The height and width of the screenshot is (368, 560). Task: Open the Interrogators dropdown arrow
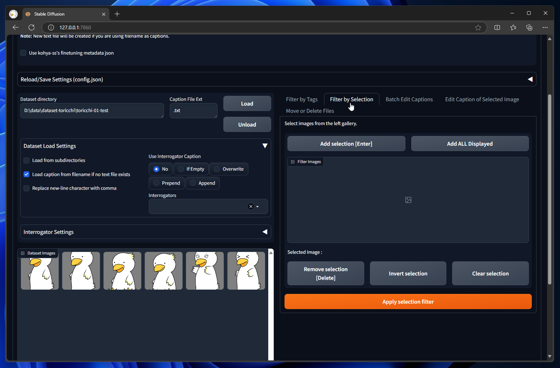point(258,207)
